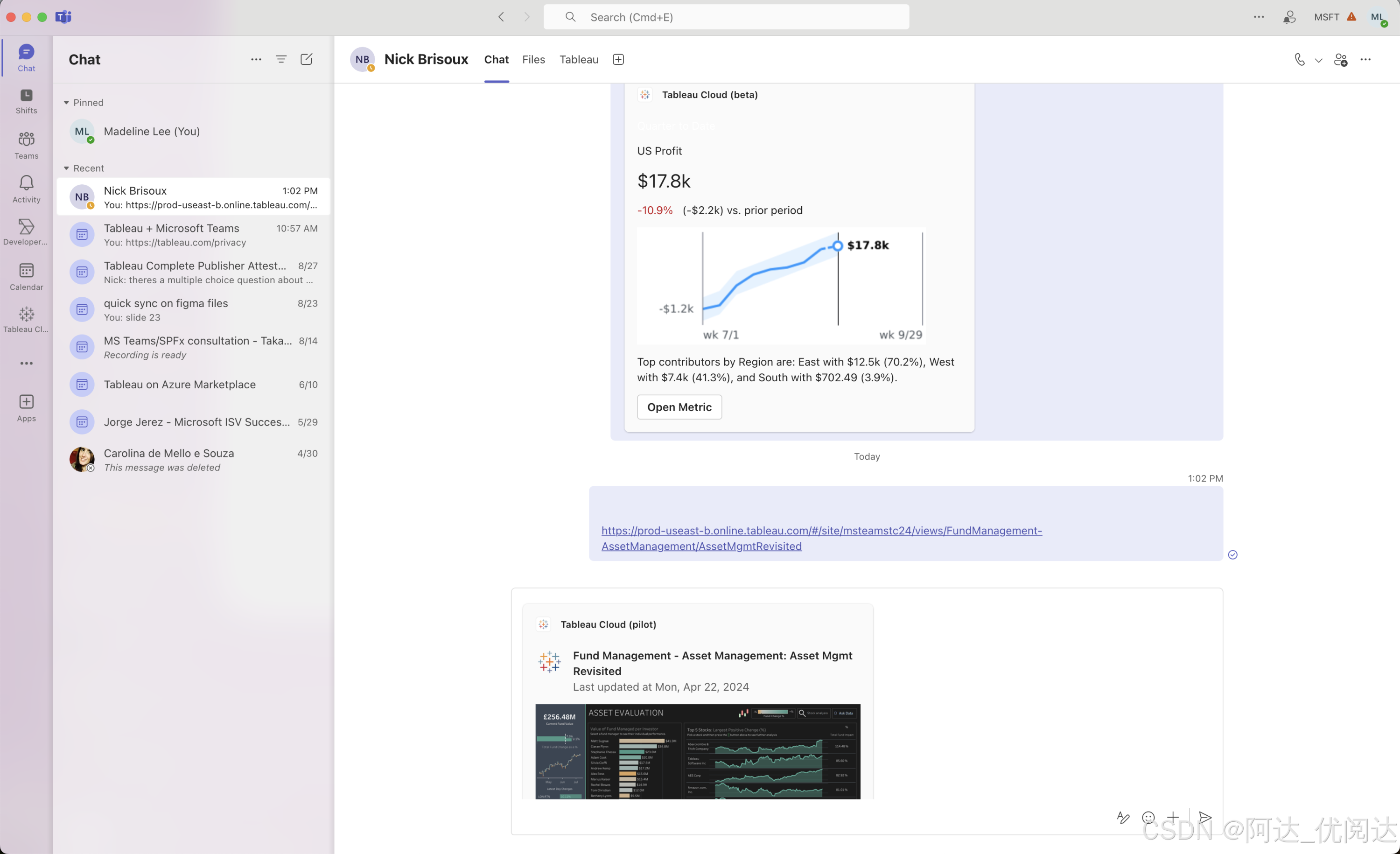Click the filter chats icon
This screenshot has height=854, width=1400.
280,59
